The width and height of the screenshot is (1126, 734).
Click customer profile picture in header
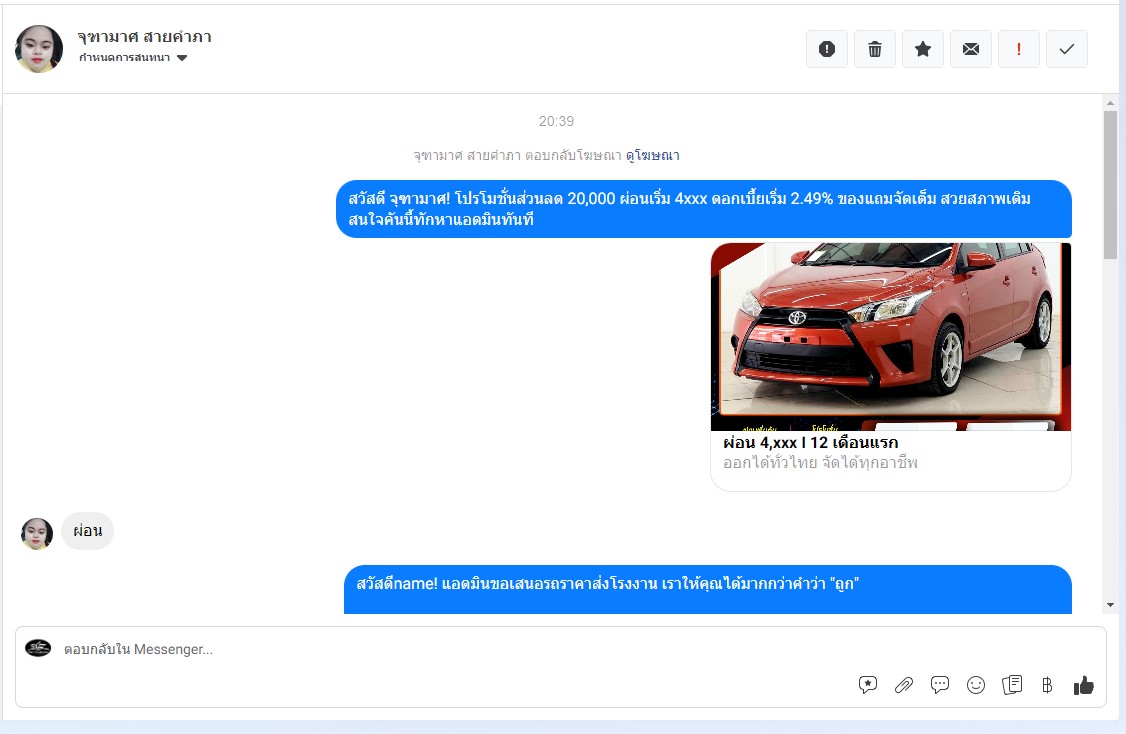[39, 49]
